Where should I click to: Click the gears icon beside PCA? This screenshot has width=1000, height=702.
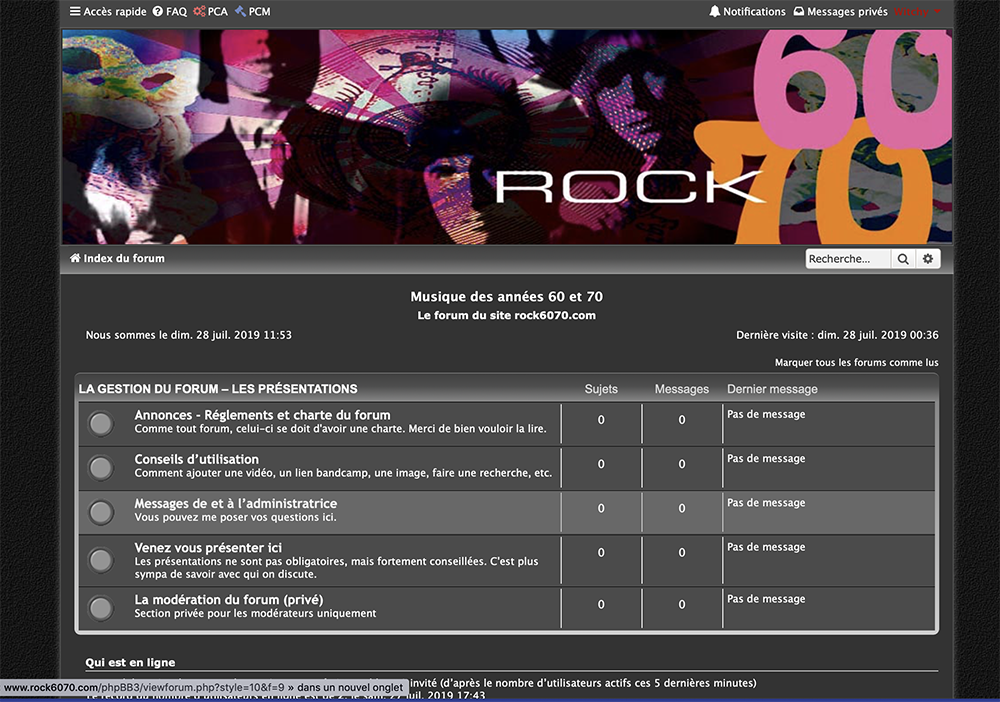click(200, 11)
